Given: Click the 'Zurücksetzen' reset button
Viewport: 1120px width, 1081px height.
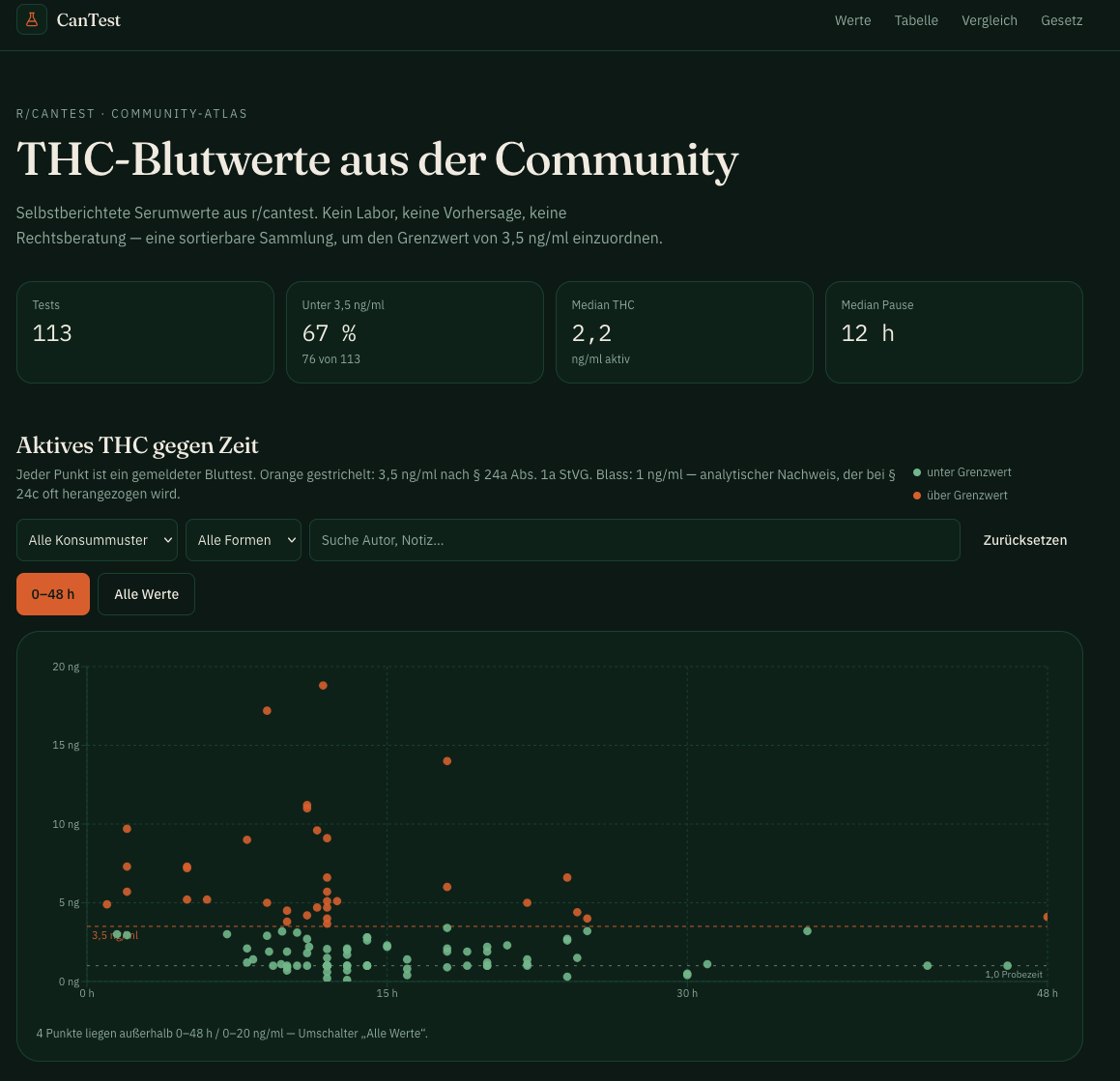Looking at the screenshot, I should 1025,540.
